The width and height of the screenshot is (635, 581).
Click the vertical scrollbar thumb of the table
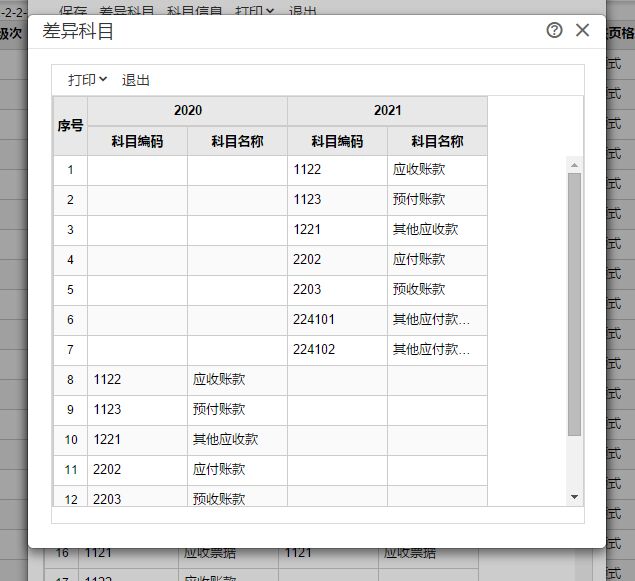(x=574, y=304)
